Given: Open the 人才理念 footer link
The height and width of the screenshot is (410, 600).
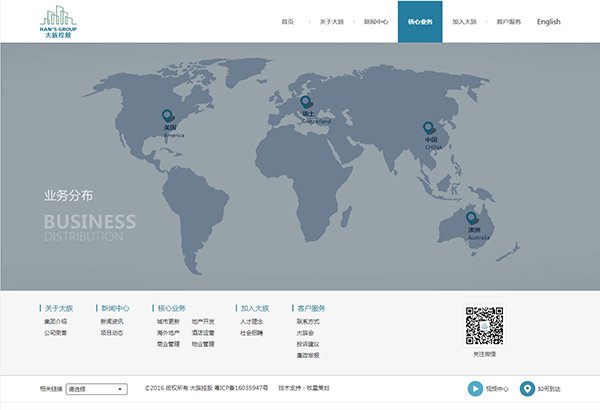Looking at the screenshot, I should pos(251,322).
